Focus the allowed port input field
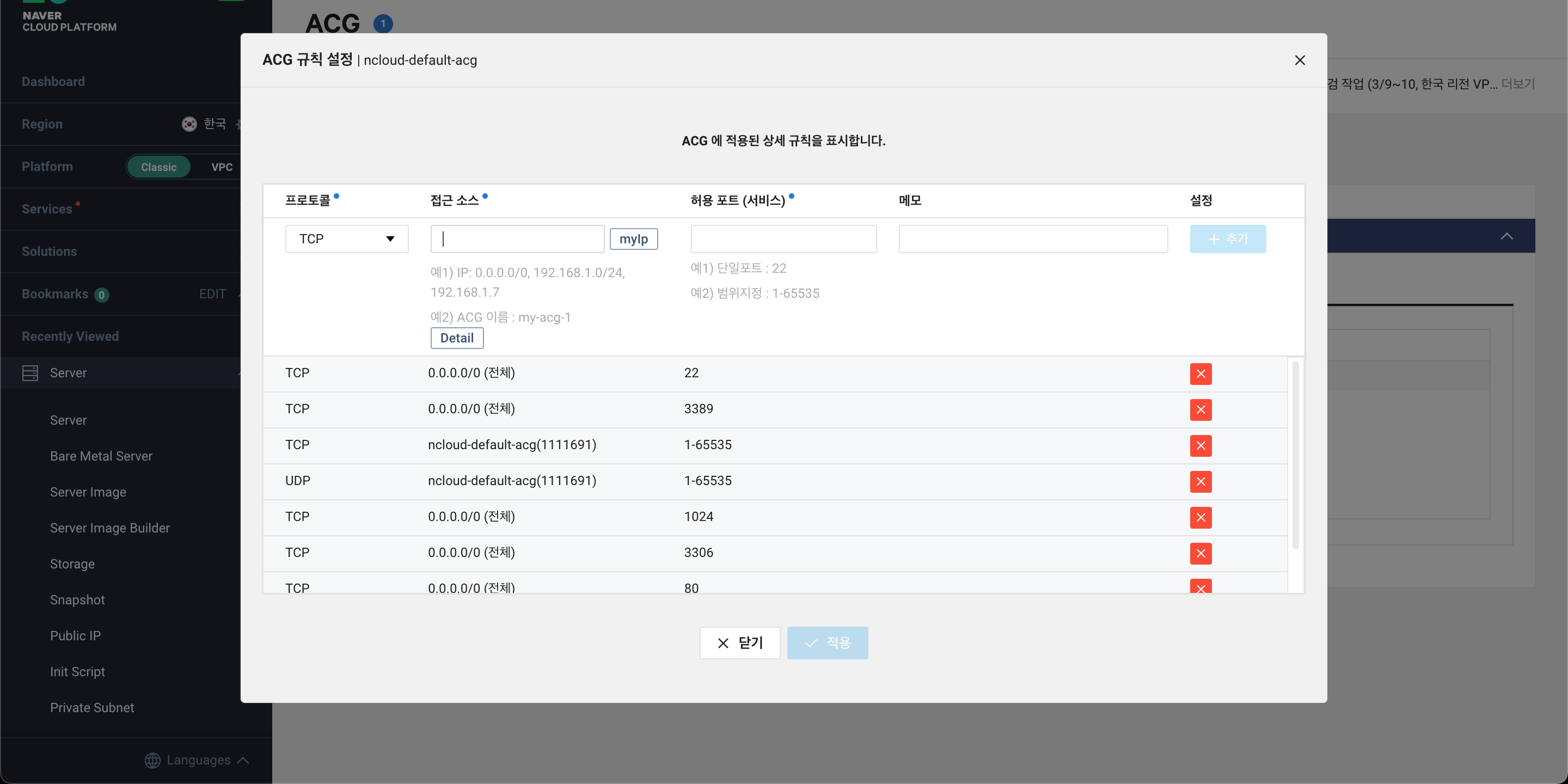The height and width of the screenshot is (784, 1568). [x=783, y=238]
